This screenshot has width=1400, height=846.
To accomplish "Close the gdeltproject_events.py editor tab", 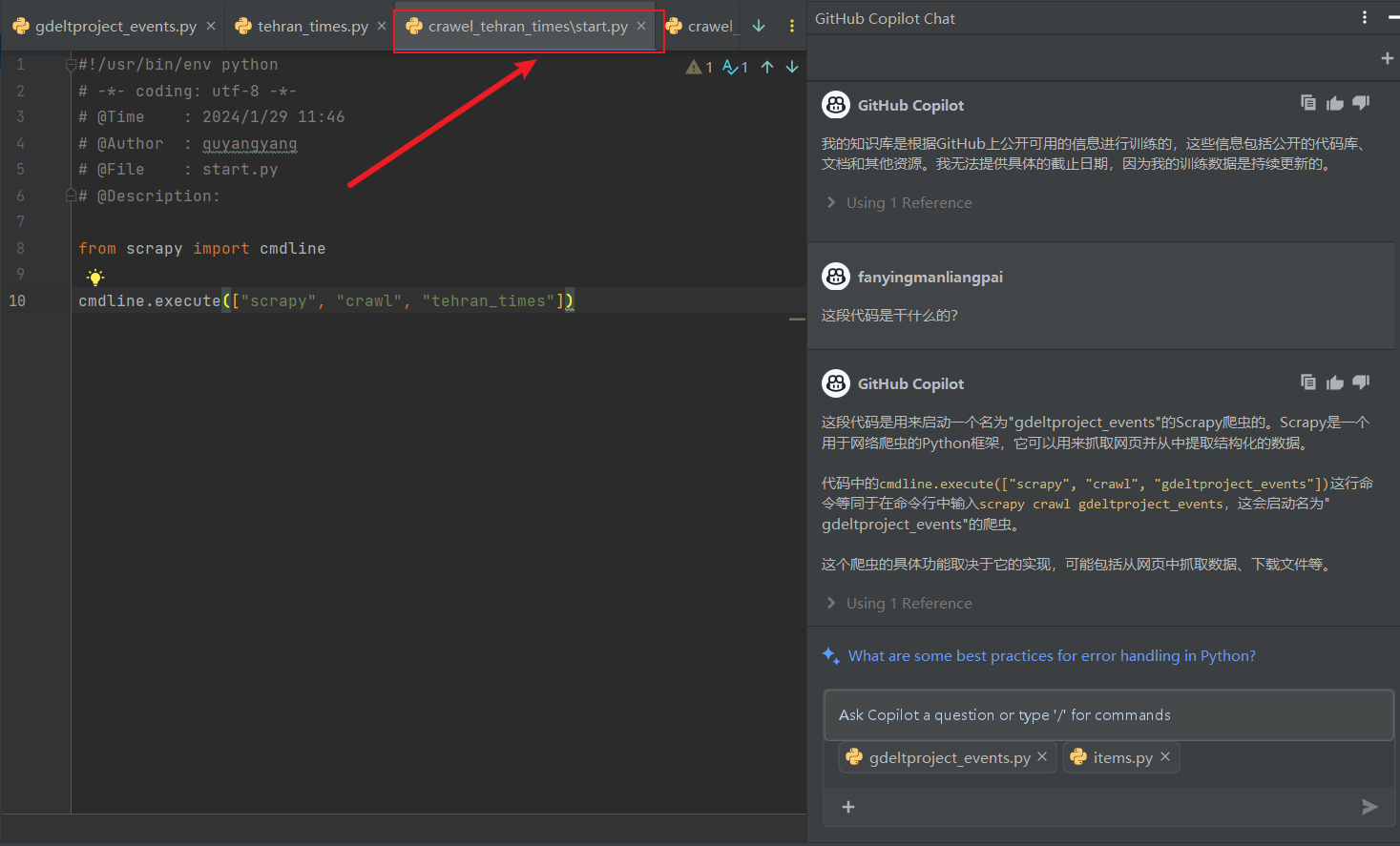I will (x=211, y=26).
